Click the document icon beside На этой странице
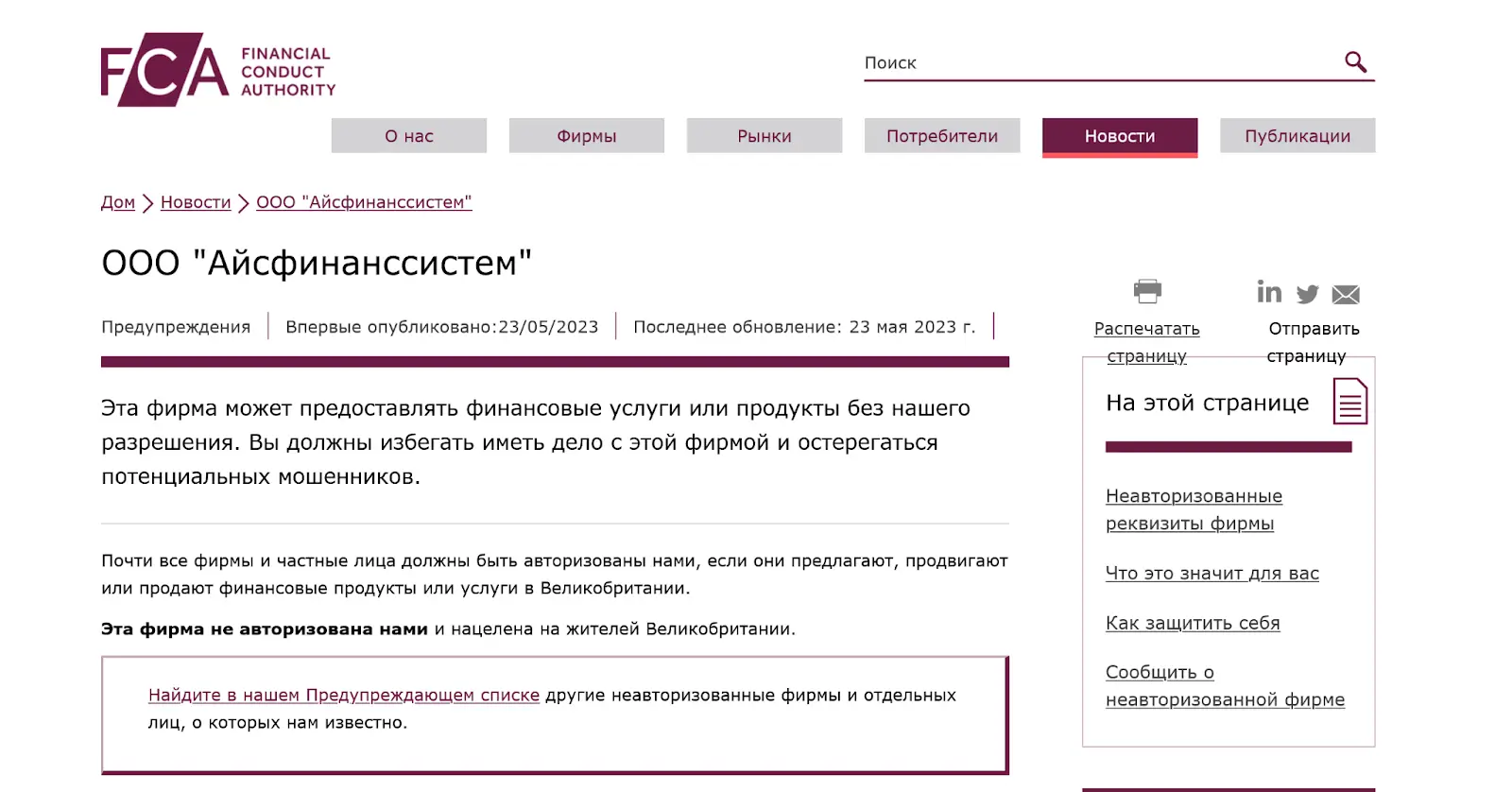The image size is (1512, 792). pyautogui.click(x=1350, y=401)
